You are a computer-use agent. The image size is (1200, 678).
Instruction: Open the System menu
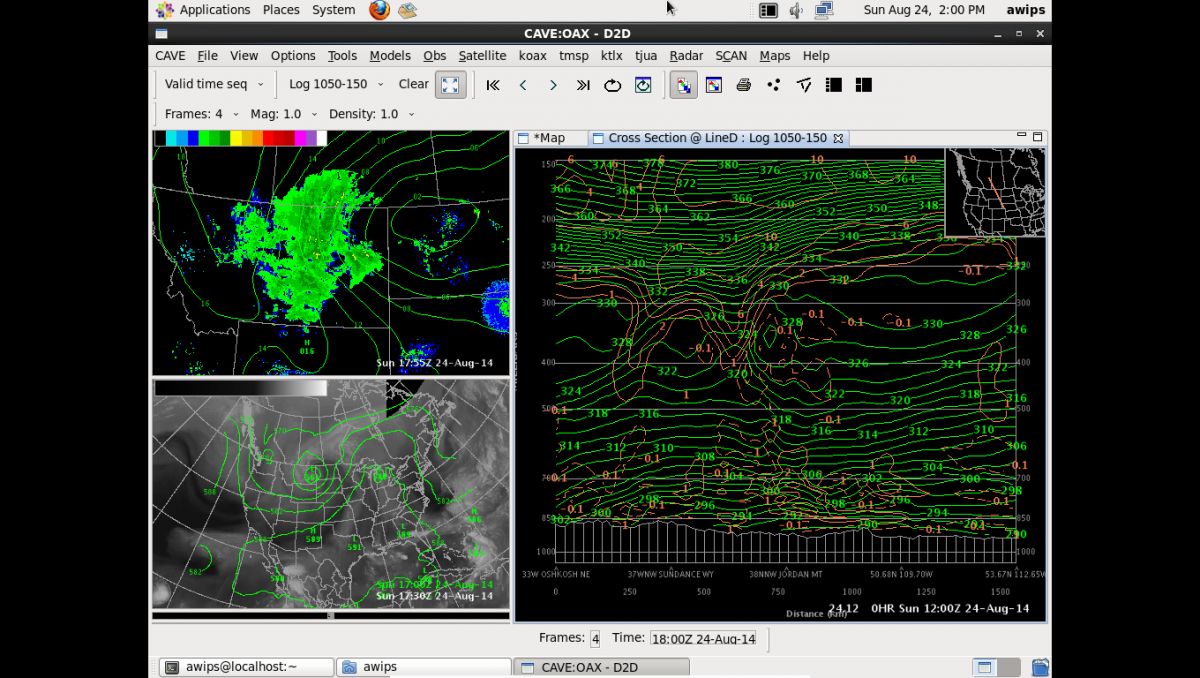[333, 10]
